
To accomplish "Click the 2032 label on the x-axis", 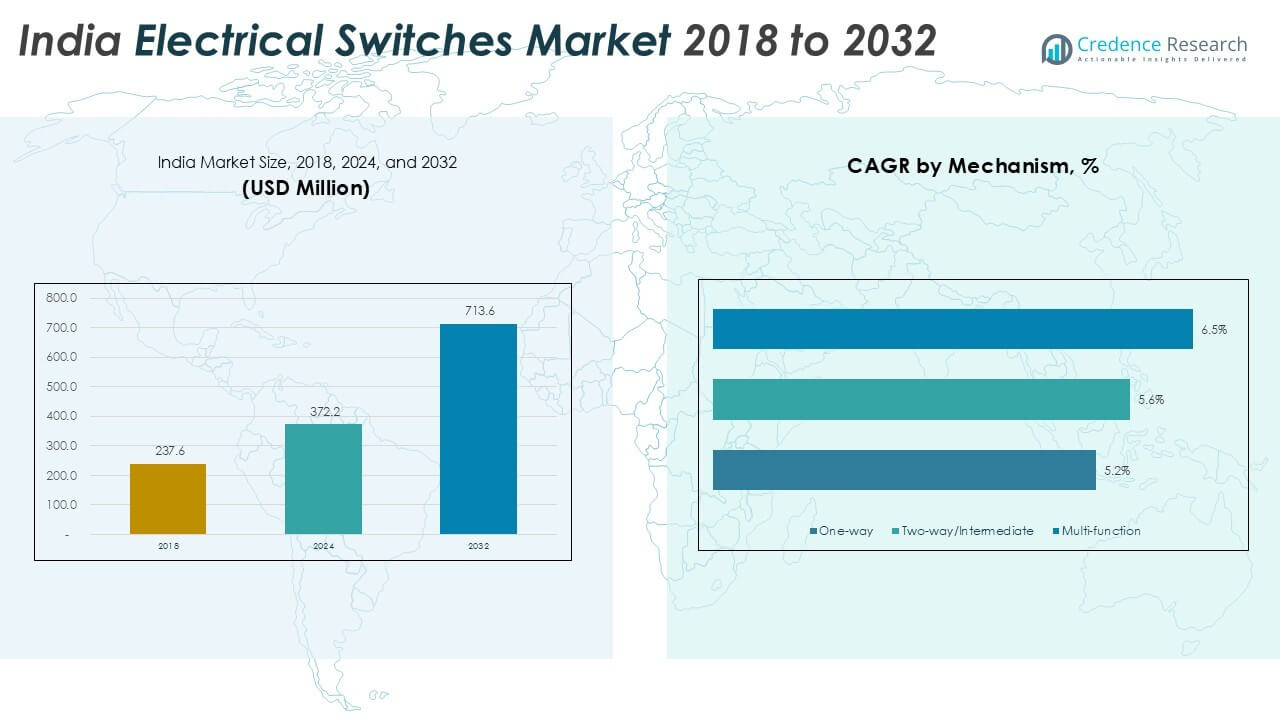I will point(480,547).
